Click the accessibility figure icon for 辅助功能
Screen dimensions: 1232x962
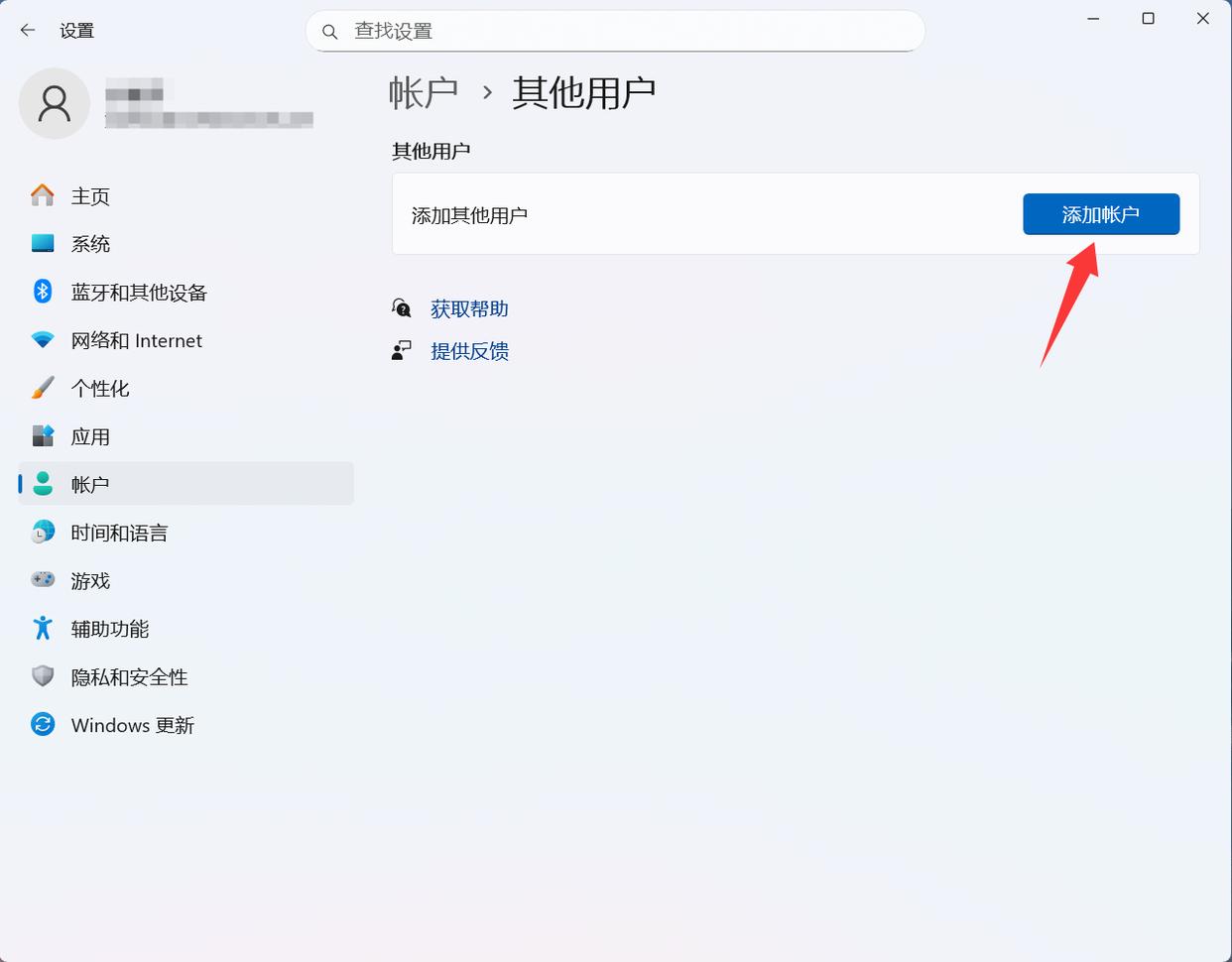[43, 629]
